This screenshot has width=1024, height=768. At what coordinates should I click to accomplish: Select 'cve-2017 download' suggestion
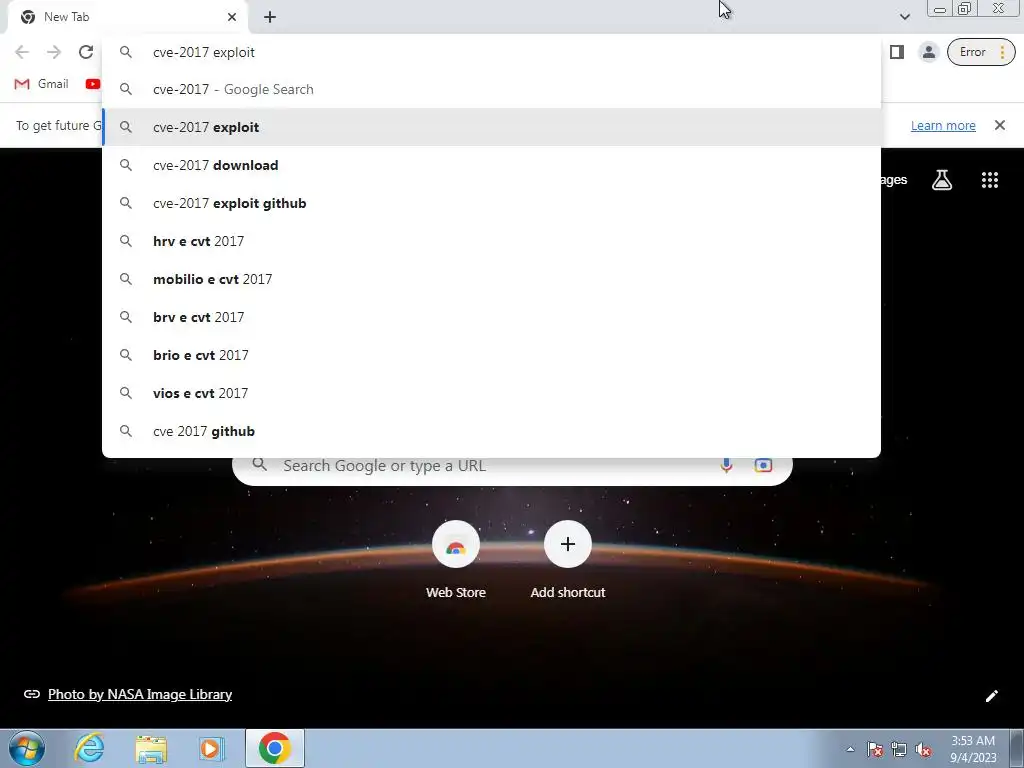[x=491, y=165]
